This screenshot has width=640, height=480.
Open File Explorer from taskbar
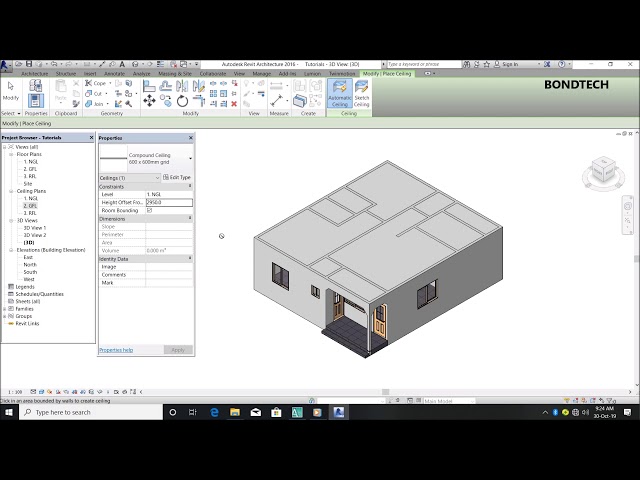coord(235,412)
